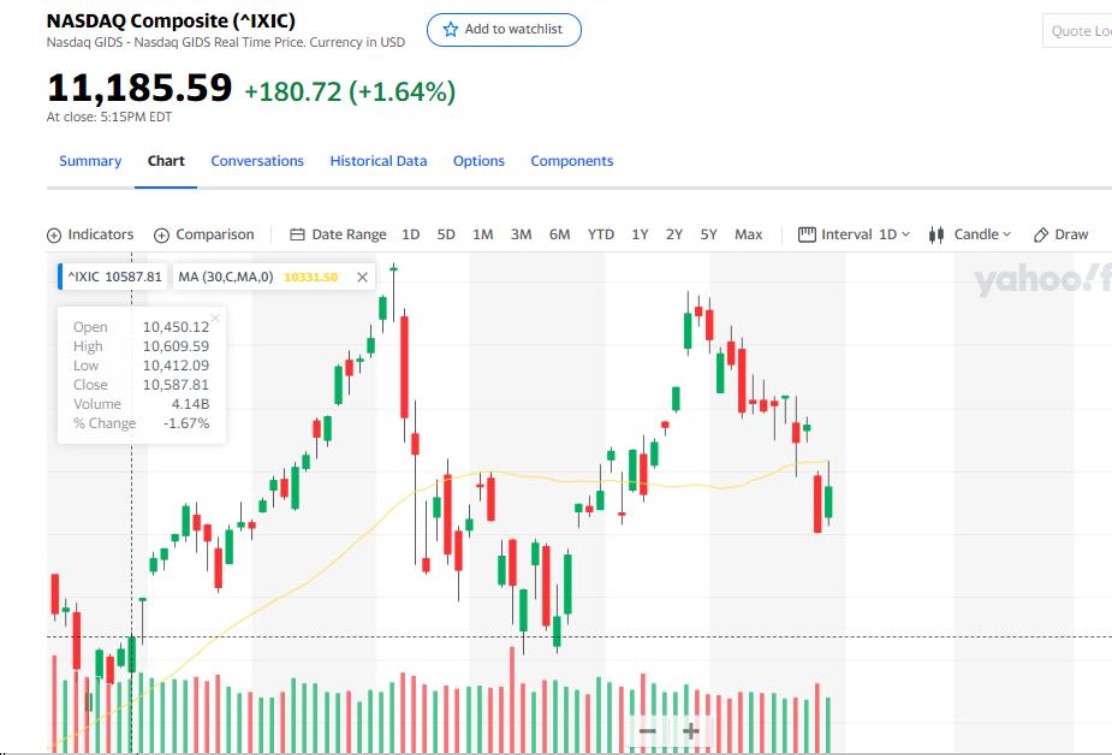The height and width of the screenshot is (755, 1112).
Task: Set chart range to 1D
Action: point(411,235)
